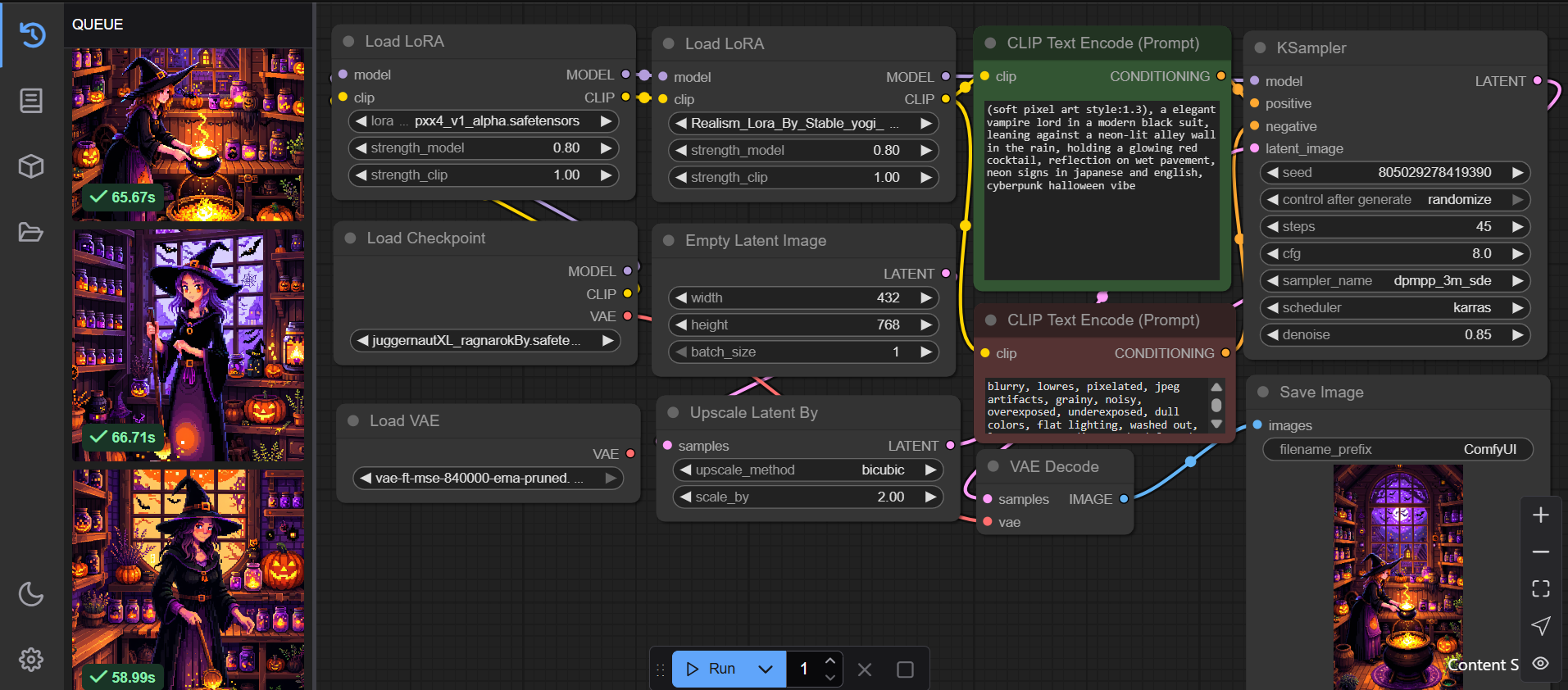Click the document list sidebar icon
This screenshot has height=690, width=1568.
[x=31, y=101]
